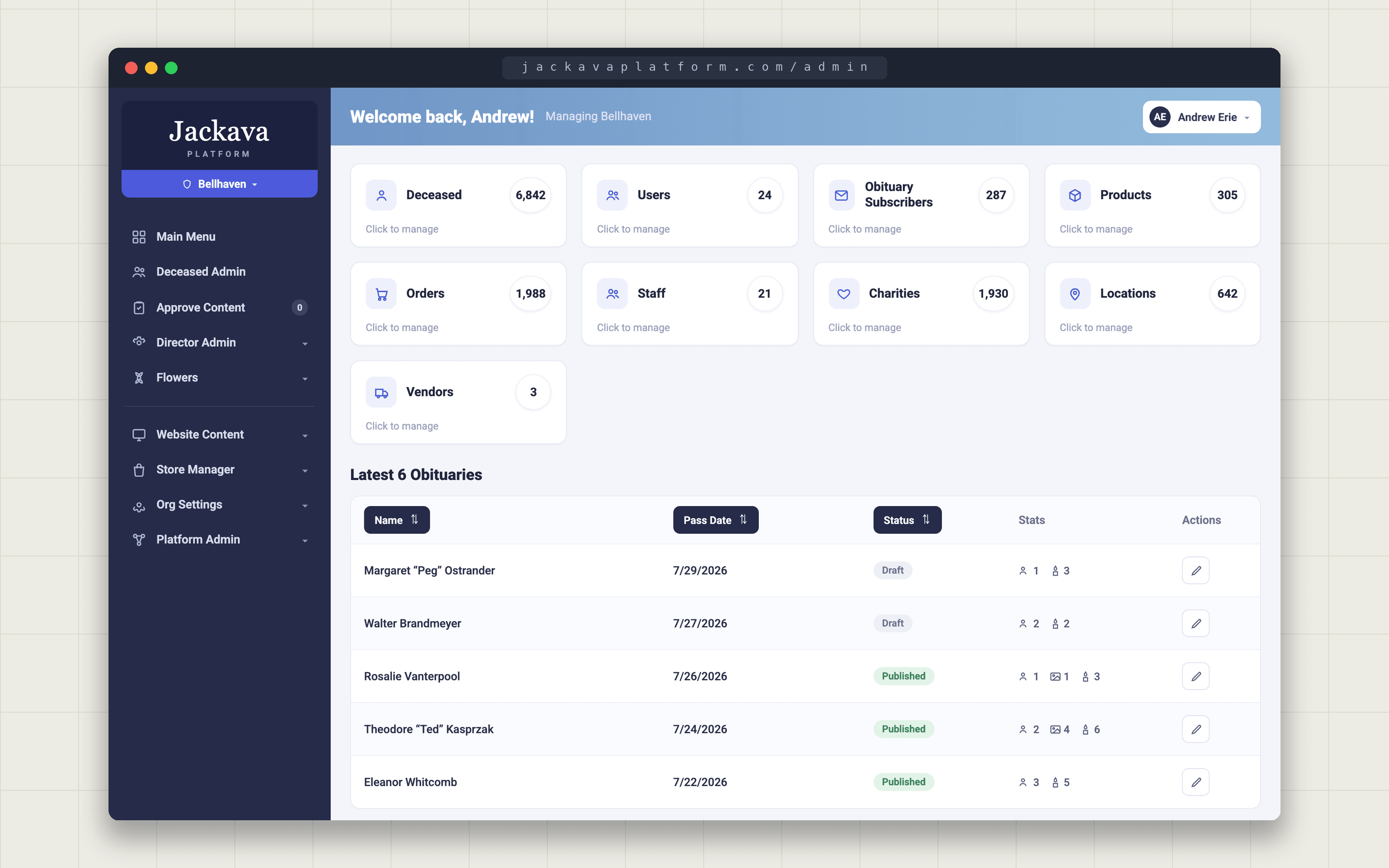Image resolution: width=1389 pixels, height=868 pixels.
Task: Click Managing Bellhaven header text
Action: pos(598,117)
